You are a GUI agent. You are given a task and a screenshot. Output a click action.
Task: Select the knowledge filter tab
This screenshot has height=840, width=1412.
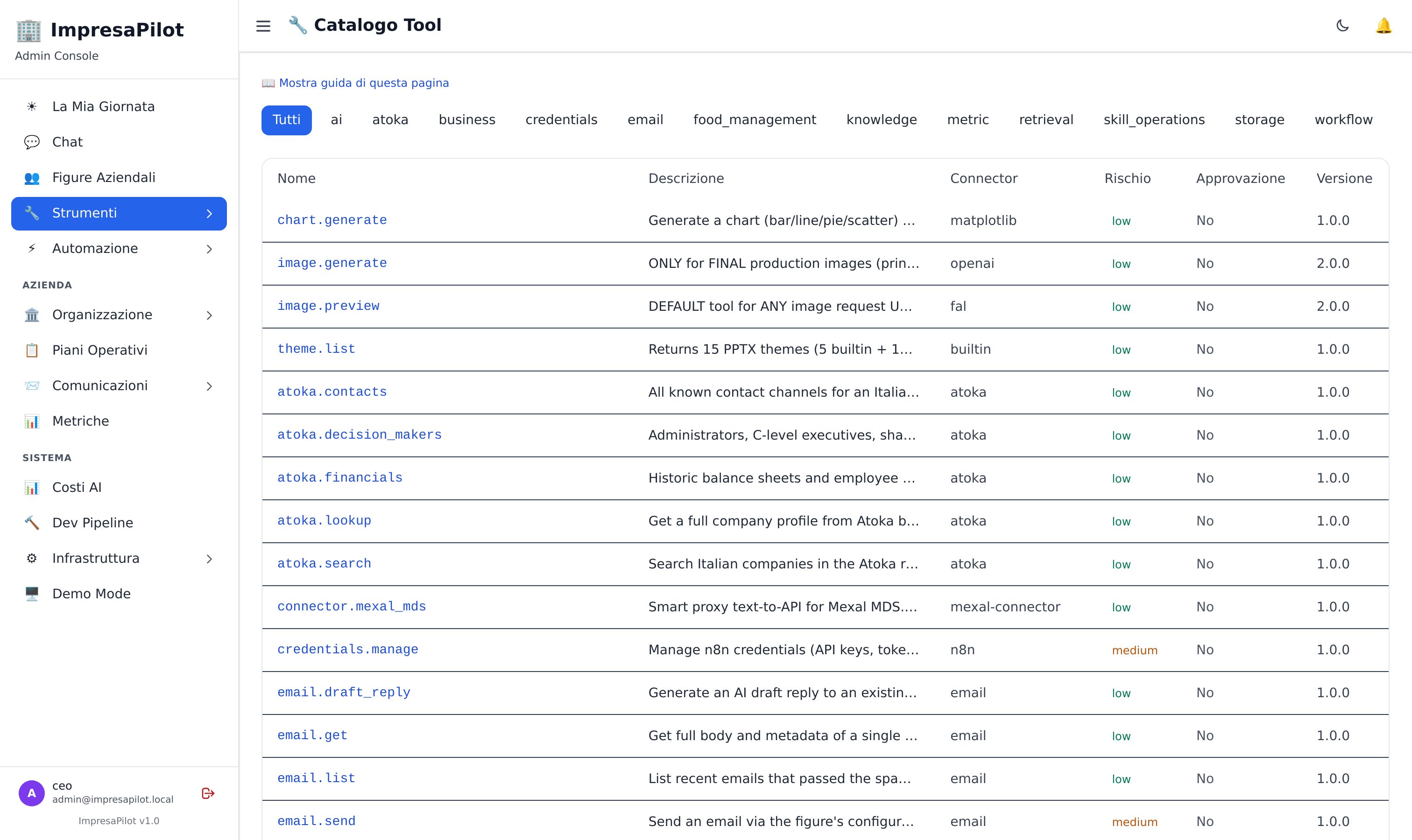point(881,120)
